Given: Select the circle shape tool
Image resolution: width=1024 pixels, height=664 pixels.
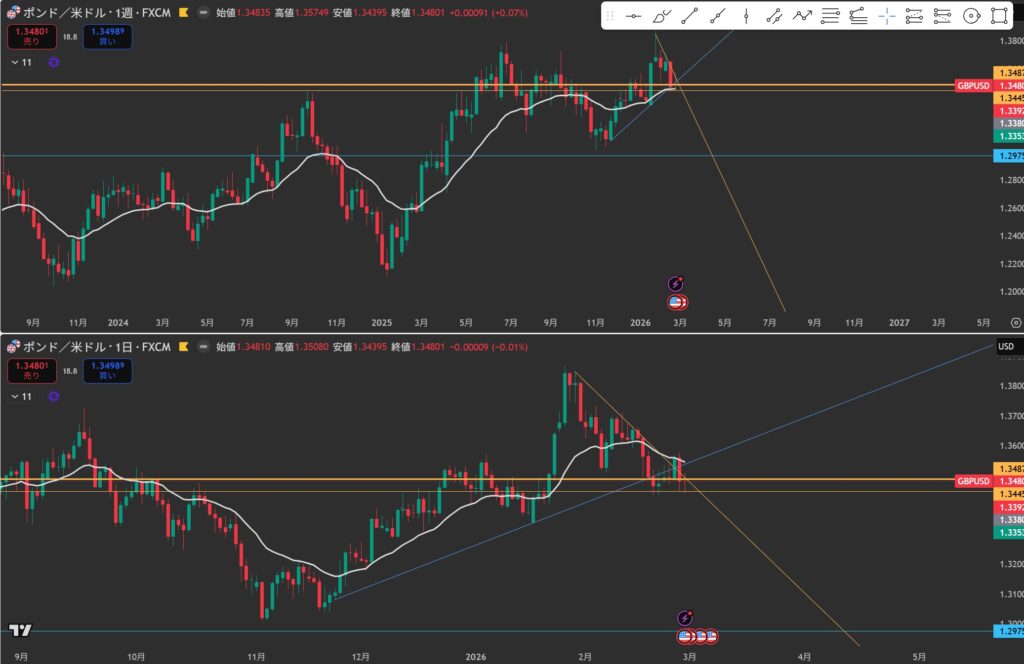Looking at the screenshot, I should pyautogui.click(x=970, y=16).
